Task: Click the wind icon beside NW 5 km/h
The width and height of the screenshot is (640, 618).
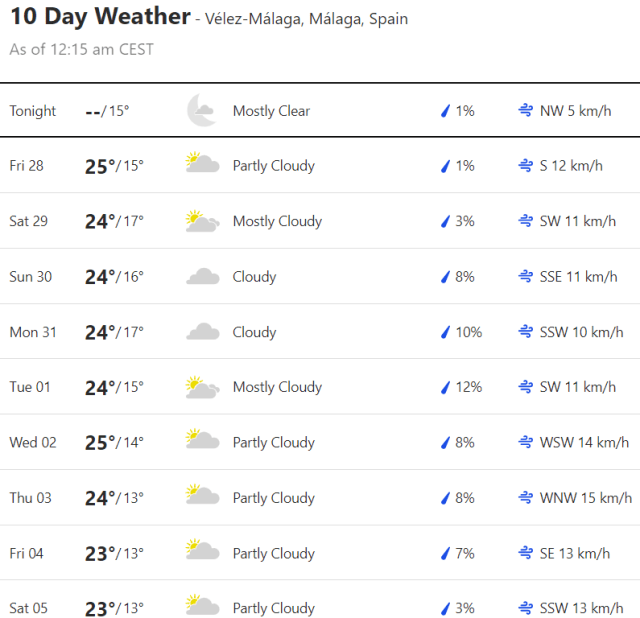Action: pyautogui.click(x=525, y=111)
